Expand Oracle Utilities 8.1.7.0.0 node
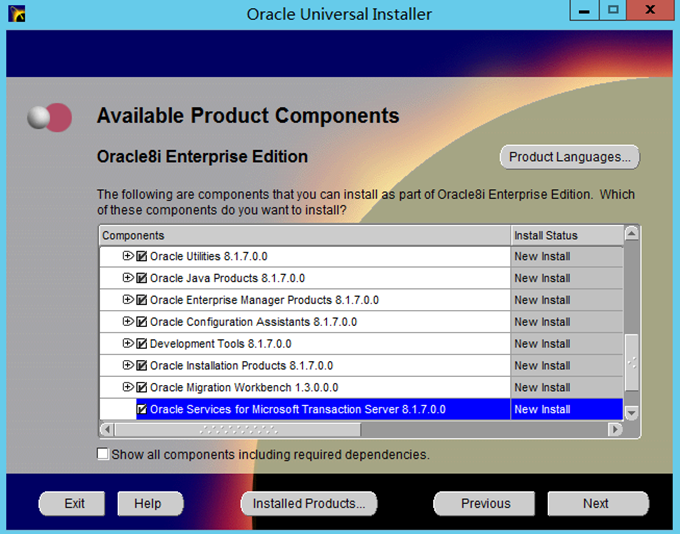680x534 pixels. pos(128,256)
